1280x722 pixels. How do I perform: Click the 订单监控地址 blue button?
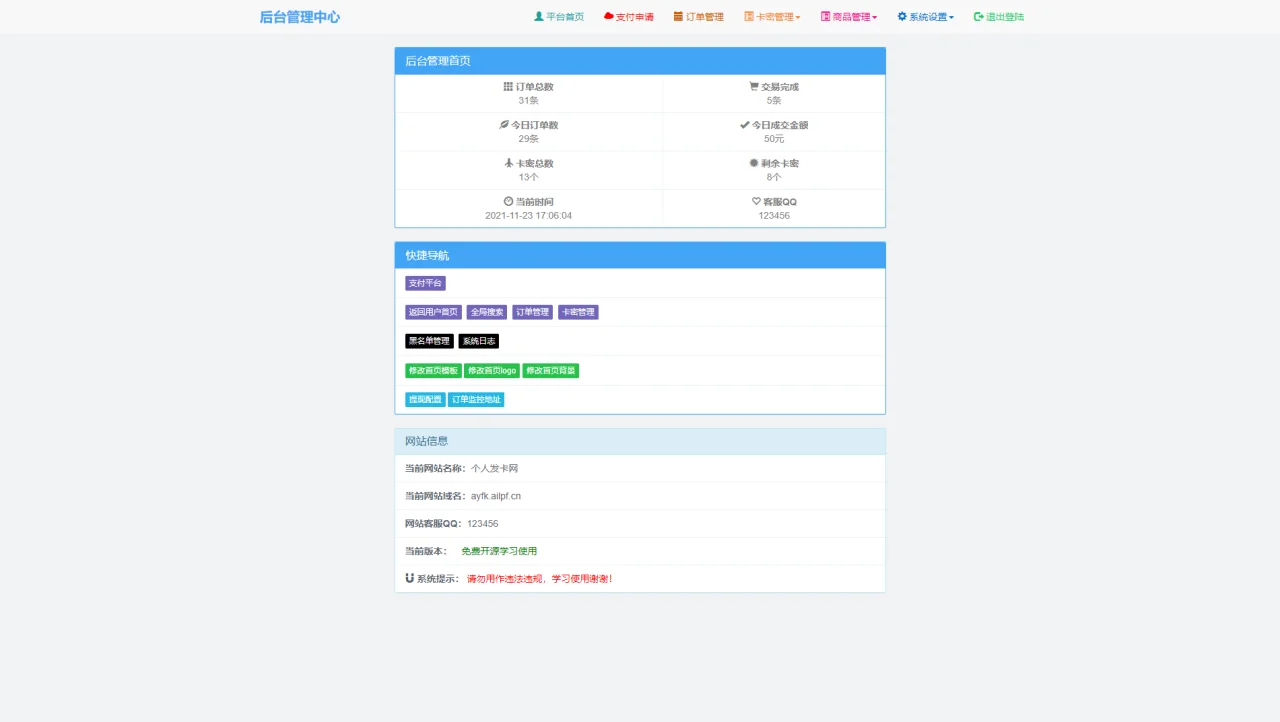tap(478, 399)
